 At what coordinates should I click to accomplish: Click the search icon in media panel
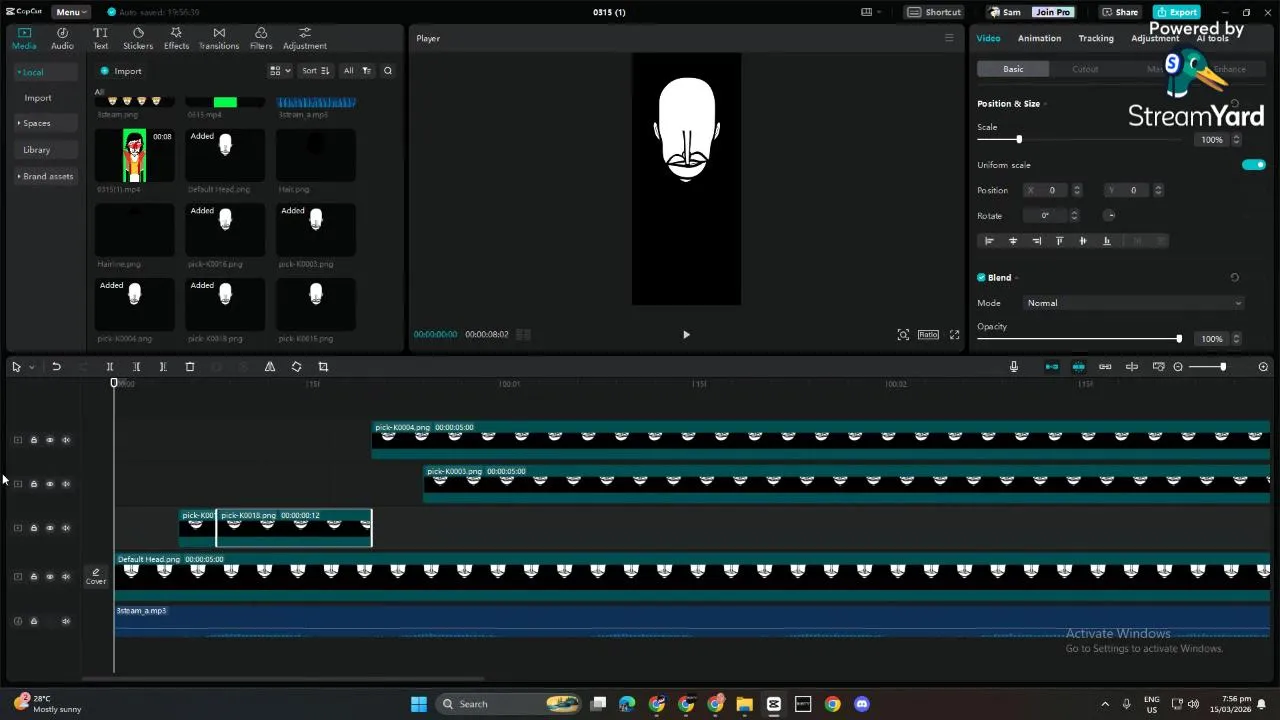click(388, 71)
